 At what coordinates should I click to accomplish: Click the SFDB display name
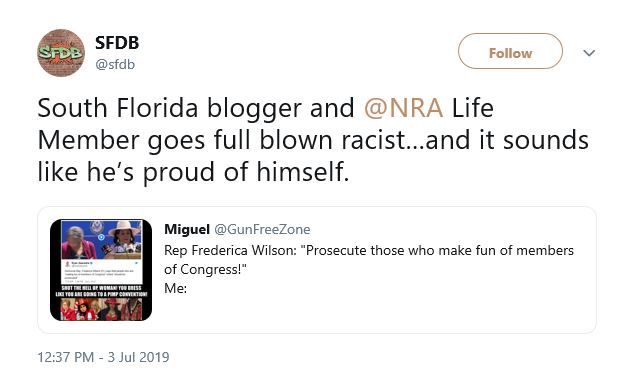pyautogui.click(x=117, y=43)
